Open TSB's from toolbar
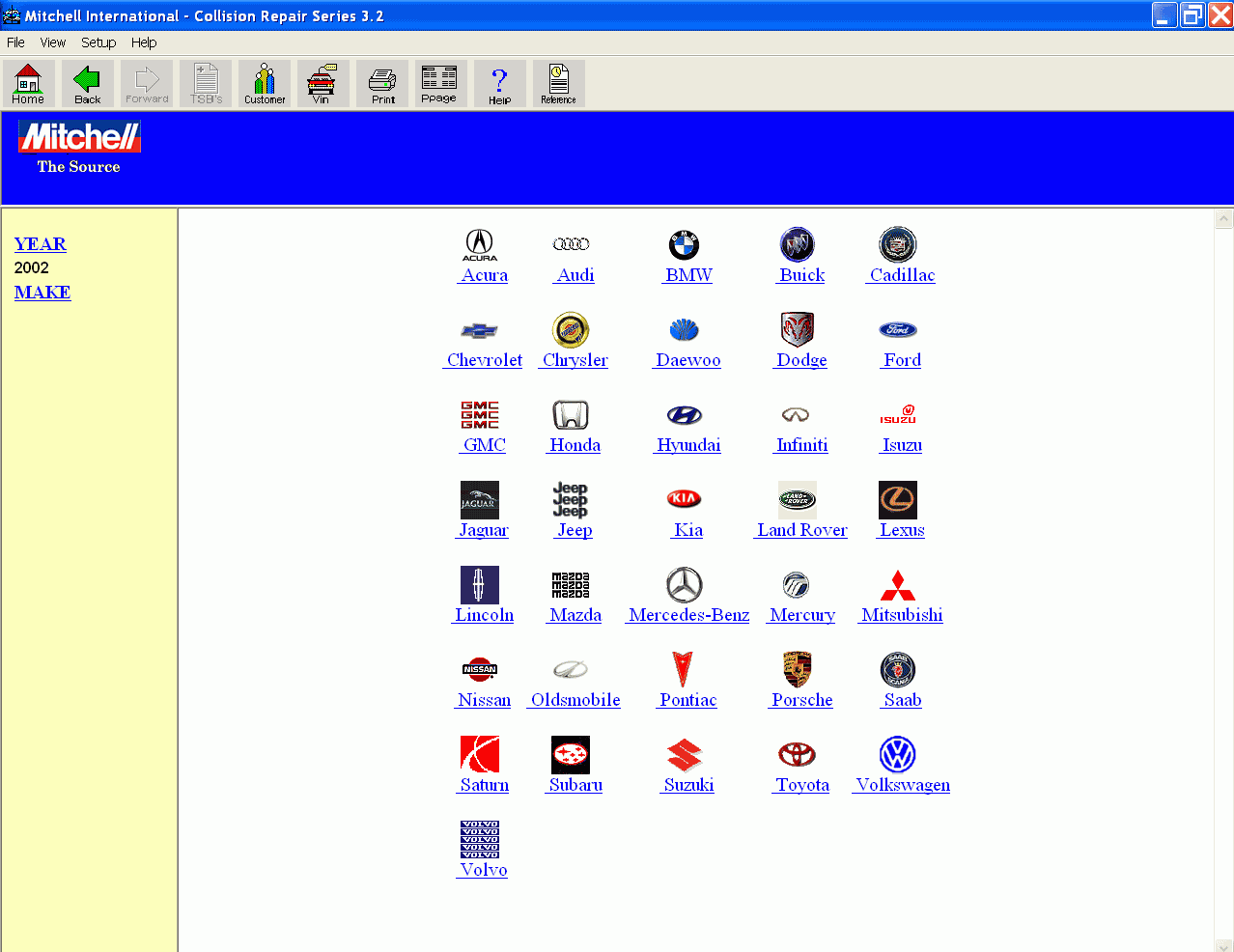 pyautogui.click(x=206, y=84)
